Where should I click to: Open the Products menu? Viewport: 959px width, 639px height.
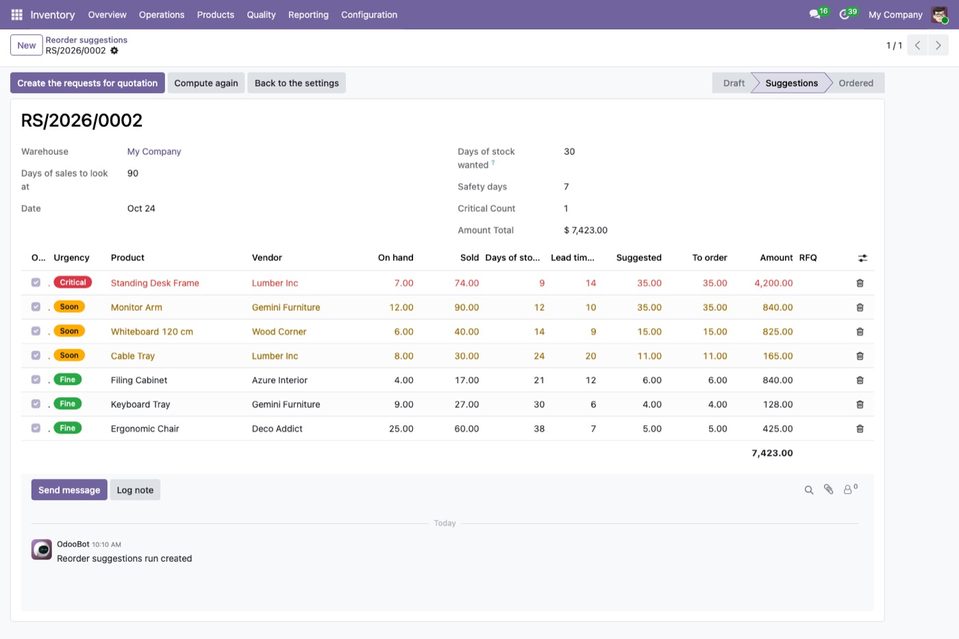pos(215,15)
